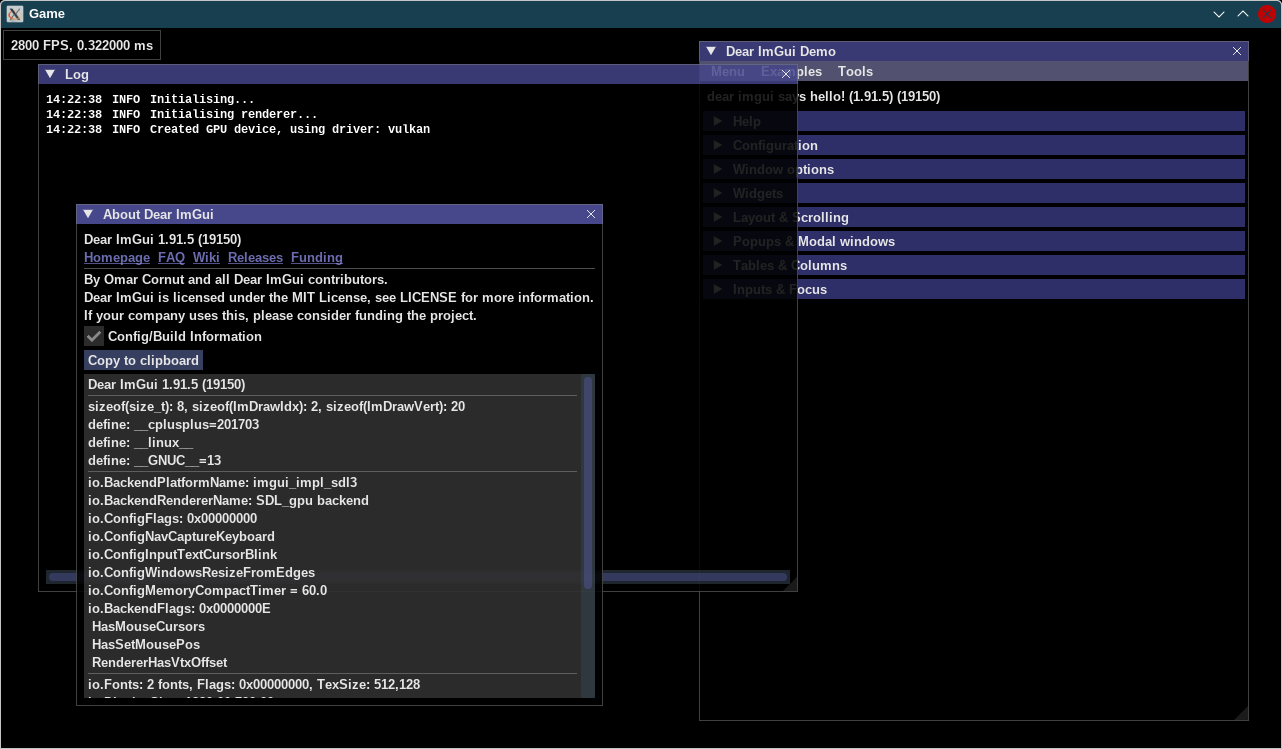Click the io.Fonts info line

click(254, 685)
